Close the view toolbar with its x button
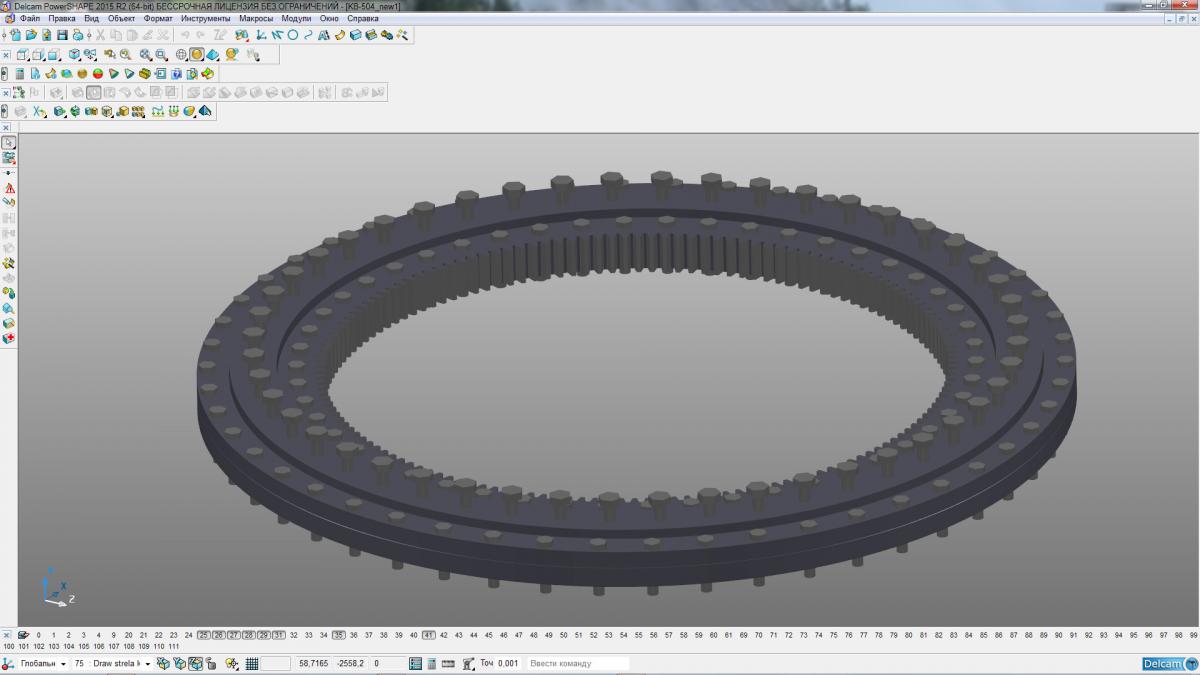This screenshot has width=1200, height=675. pyautogui.click(x=5, y=55)
